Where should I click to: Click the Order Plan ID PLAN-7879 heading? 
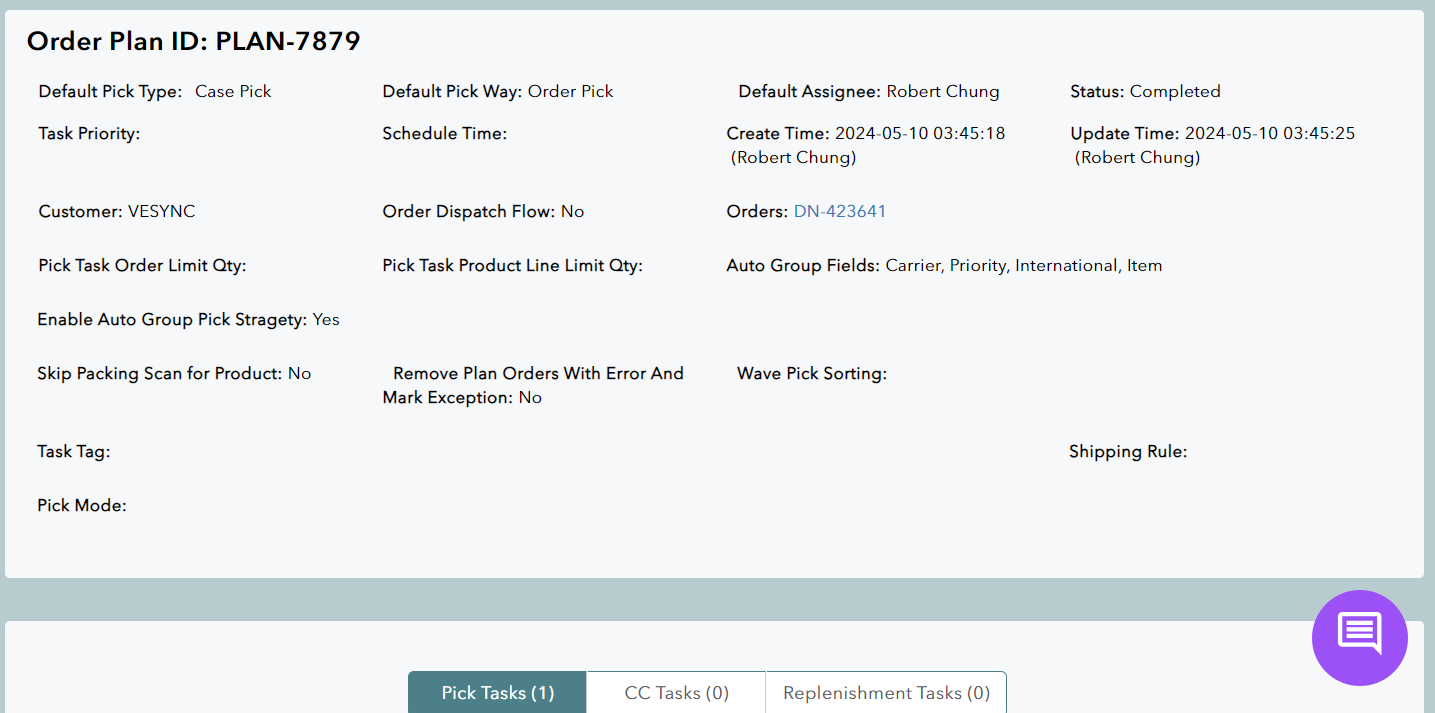[x=193, y=41]
